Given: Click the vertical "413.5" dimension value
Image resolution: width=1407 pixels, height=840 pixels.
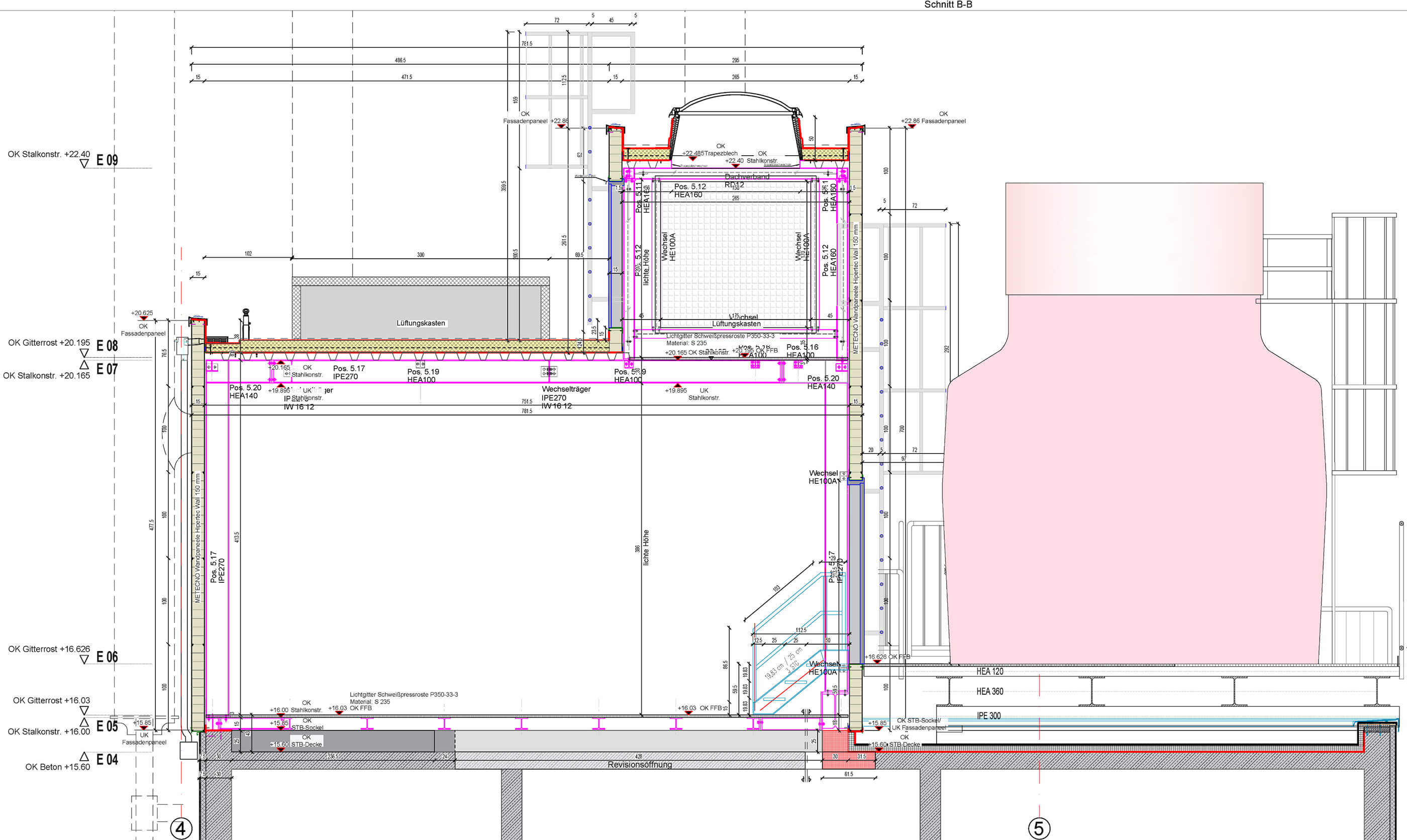Looking at the screenshot, I should pyautogui.click(x=237, y=537).
